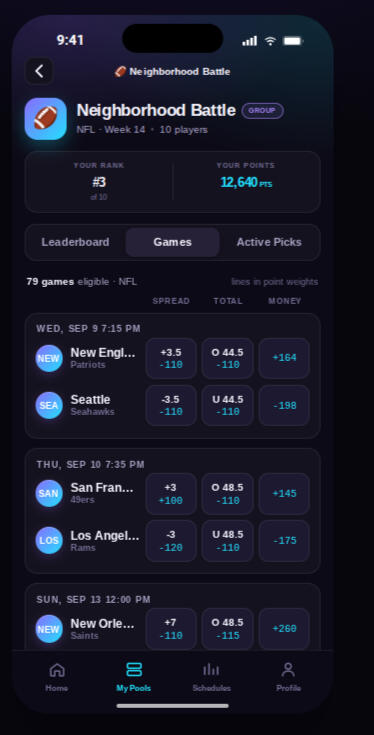Select the My Pools icon
Image resolution: width=374 pixels, height=735 pixels.
pyautogui.click(x=134, y=670)
